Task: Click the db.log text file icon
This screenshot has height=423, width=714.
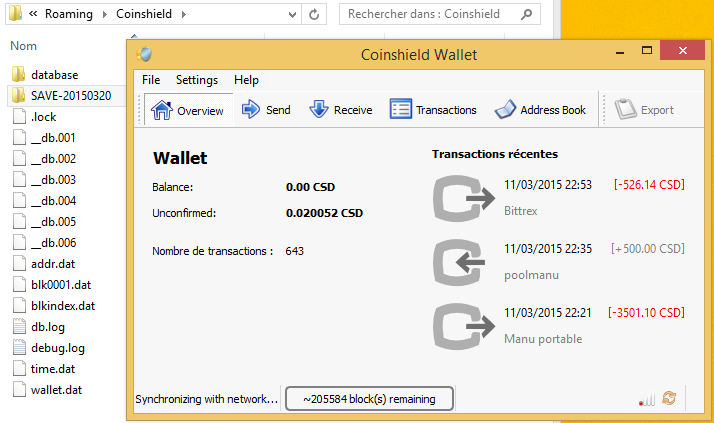Action: tap(19, 326)
